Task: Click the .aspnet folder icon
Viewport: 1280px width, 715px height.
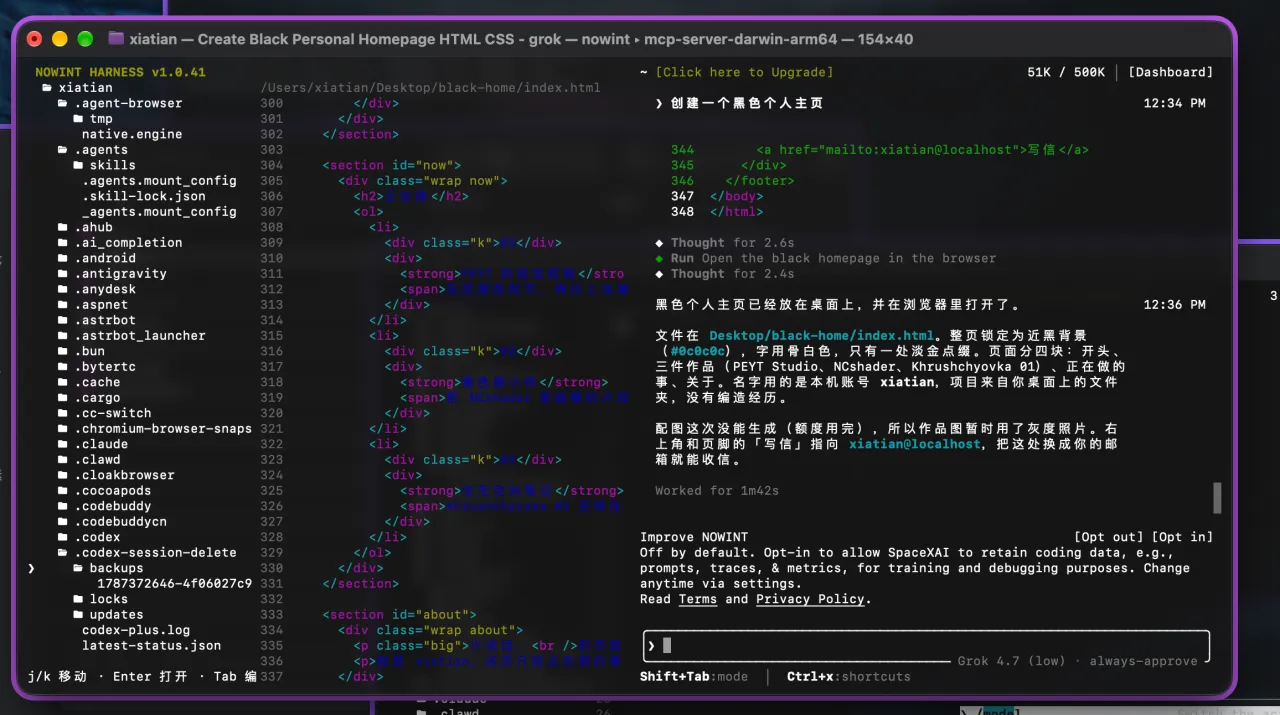Action: (63, 305)
